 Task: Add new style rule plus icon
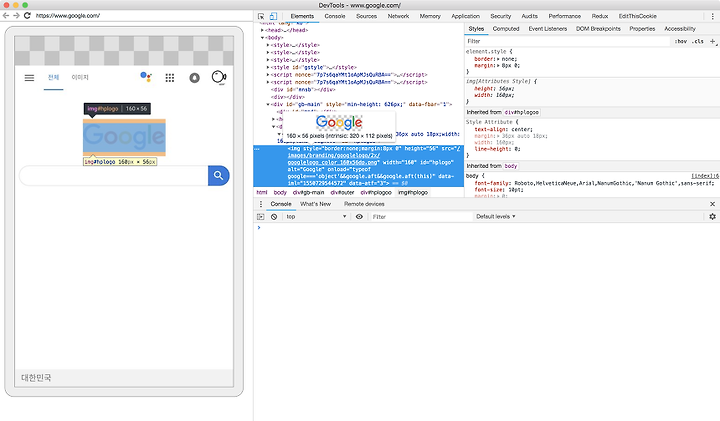713,41
